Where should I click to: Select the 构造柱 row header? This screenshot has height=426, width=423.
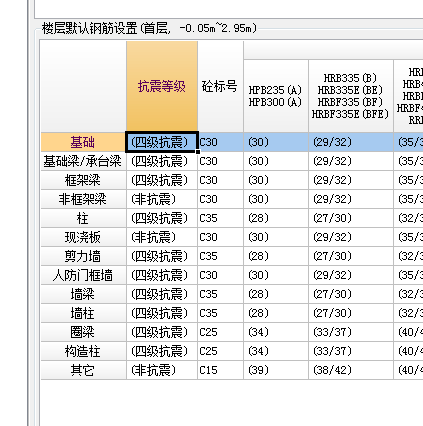pos(83,351)
